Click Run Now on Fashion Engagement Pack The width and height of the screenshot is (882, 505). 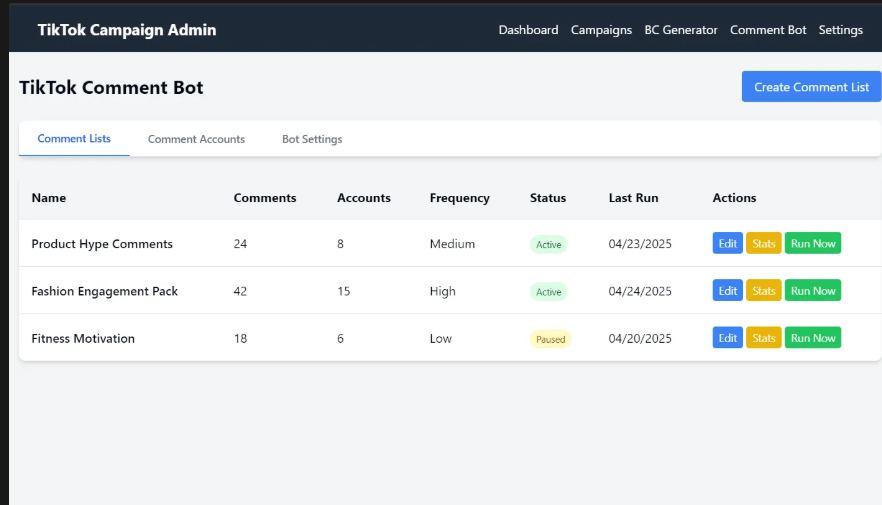click(x=813, y=291)
